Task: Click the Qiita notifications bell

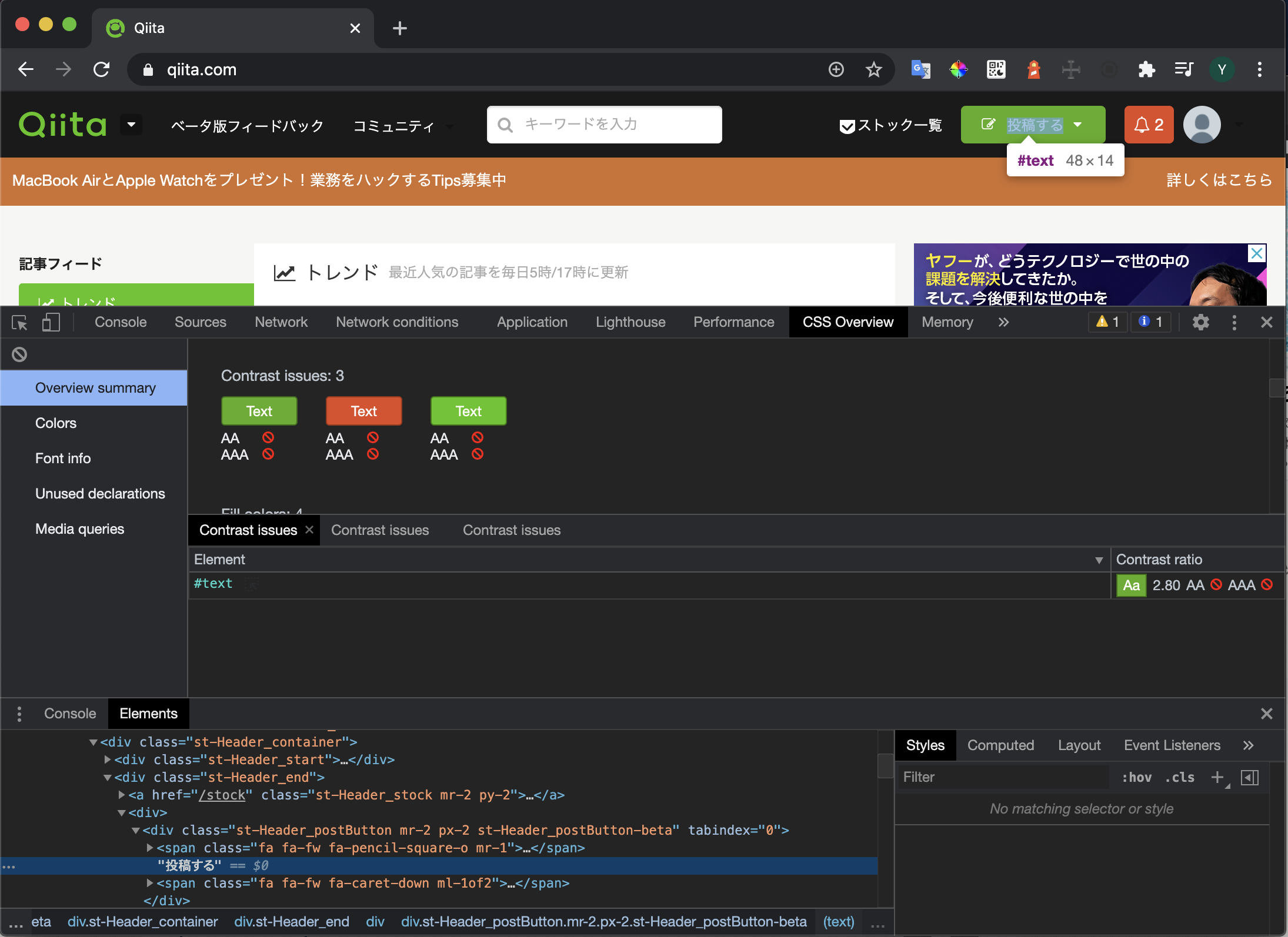Action: tap(1148, 125)
